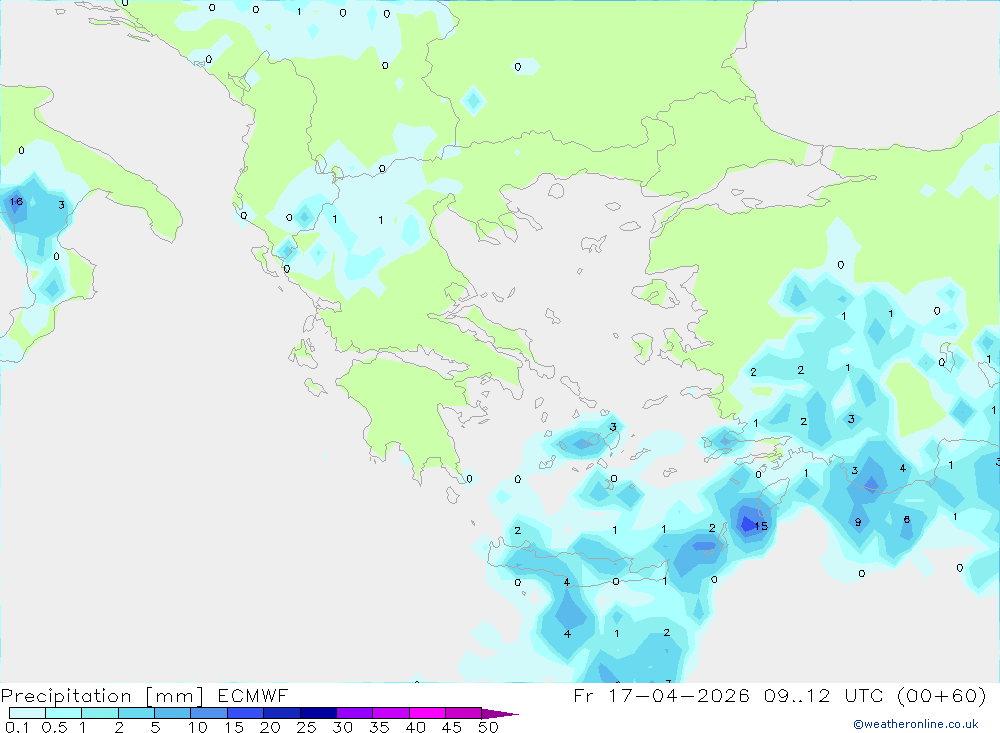
Task: Select the 10–15 mm legend swatch
Action: coord(209,713)
